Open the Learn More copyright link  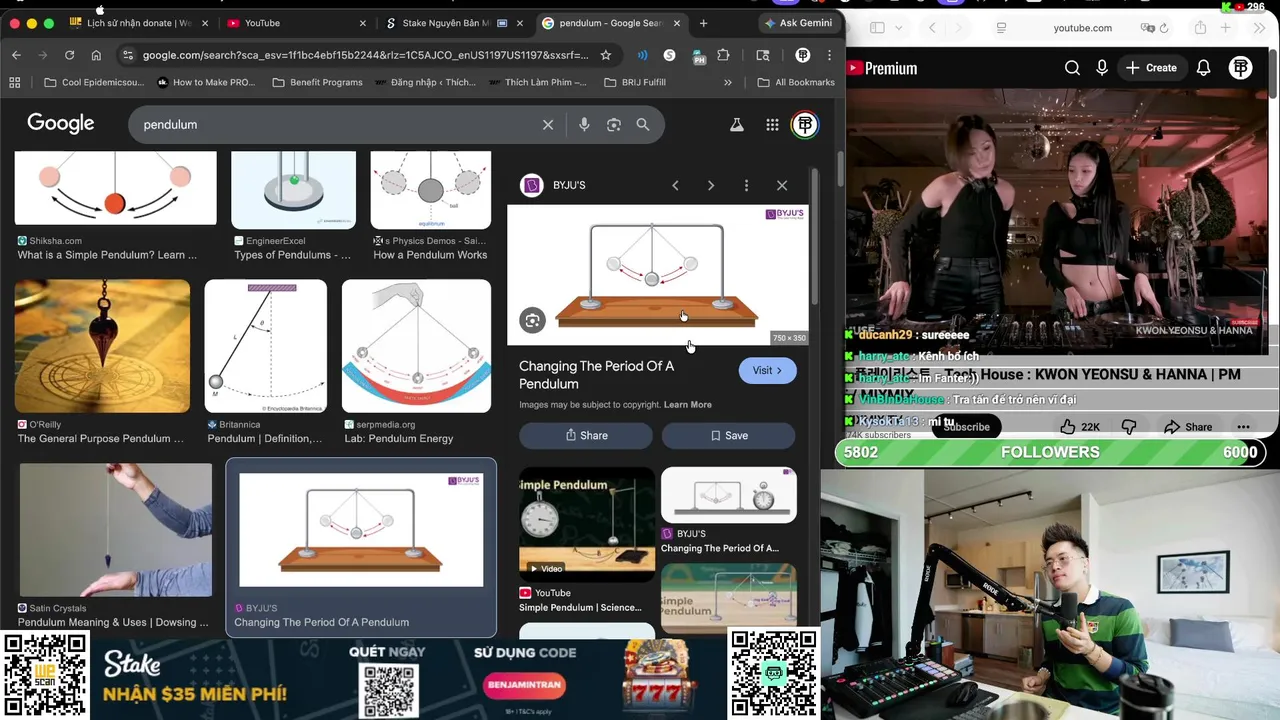coord(688,405)
